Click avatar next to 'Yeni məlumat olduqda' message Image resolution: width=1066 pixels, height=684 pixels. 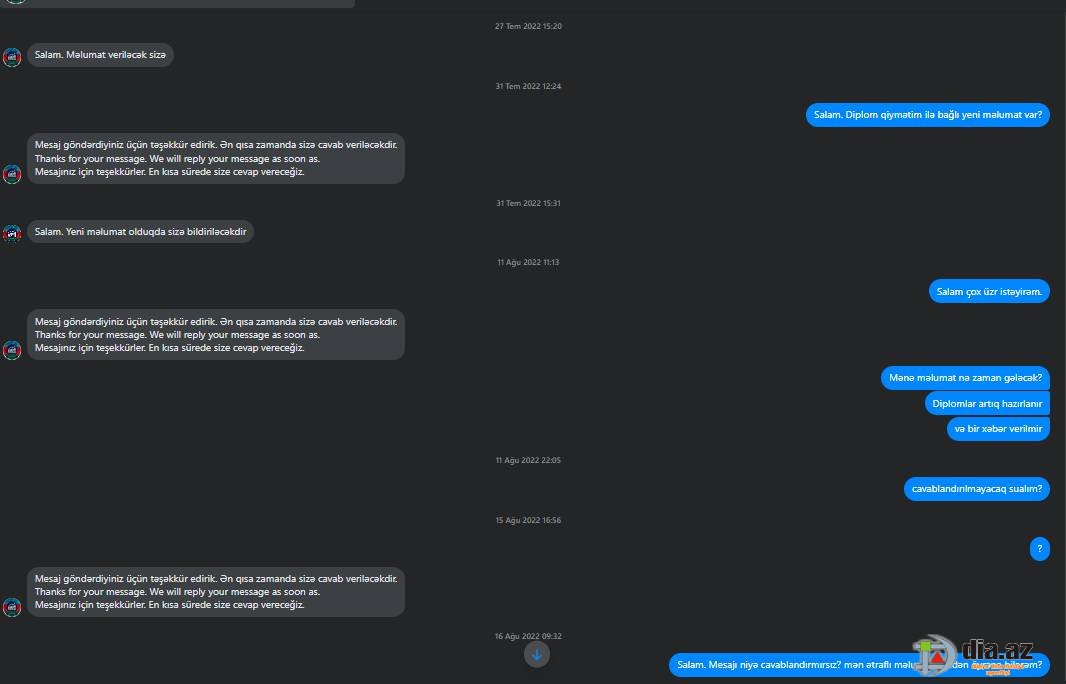tap(12, 234)
